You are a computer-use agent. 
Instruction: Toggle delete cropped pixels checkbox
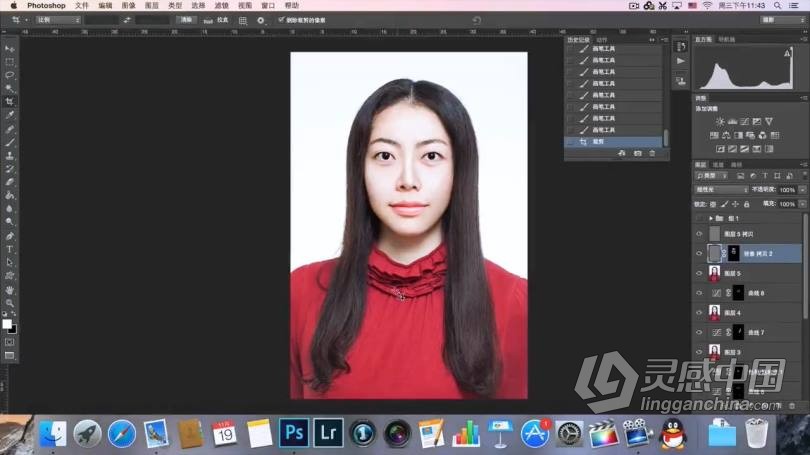pyautogui.click(x=282, y=20)
